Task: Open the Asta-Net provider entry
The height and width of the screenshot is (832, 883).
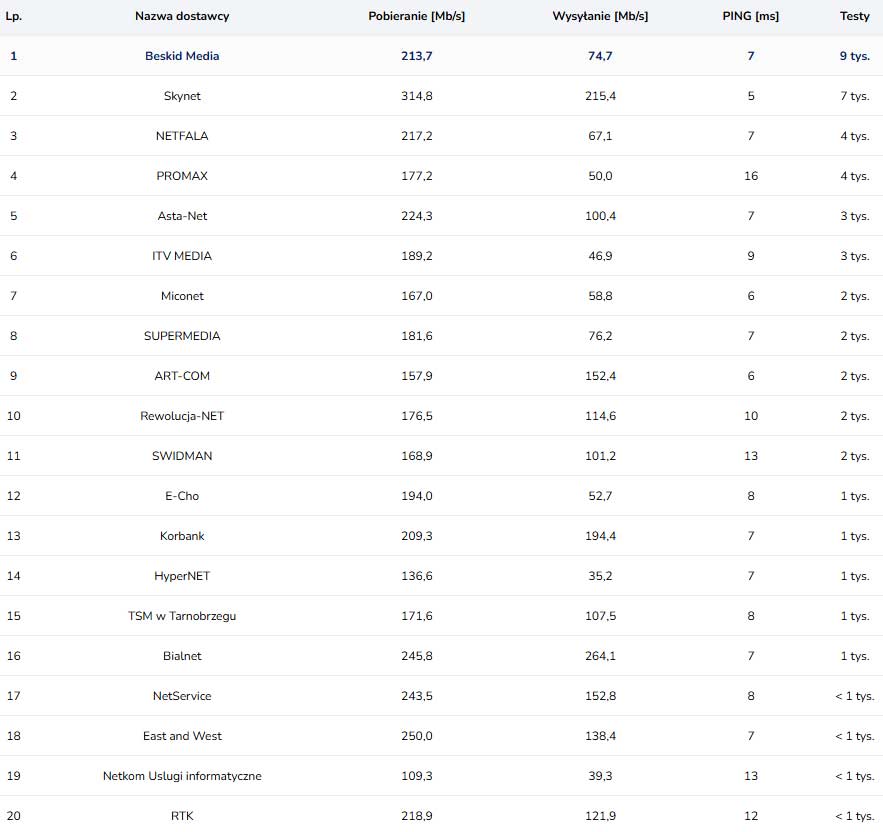Action: click(x=182, y=216)
